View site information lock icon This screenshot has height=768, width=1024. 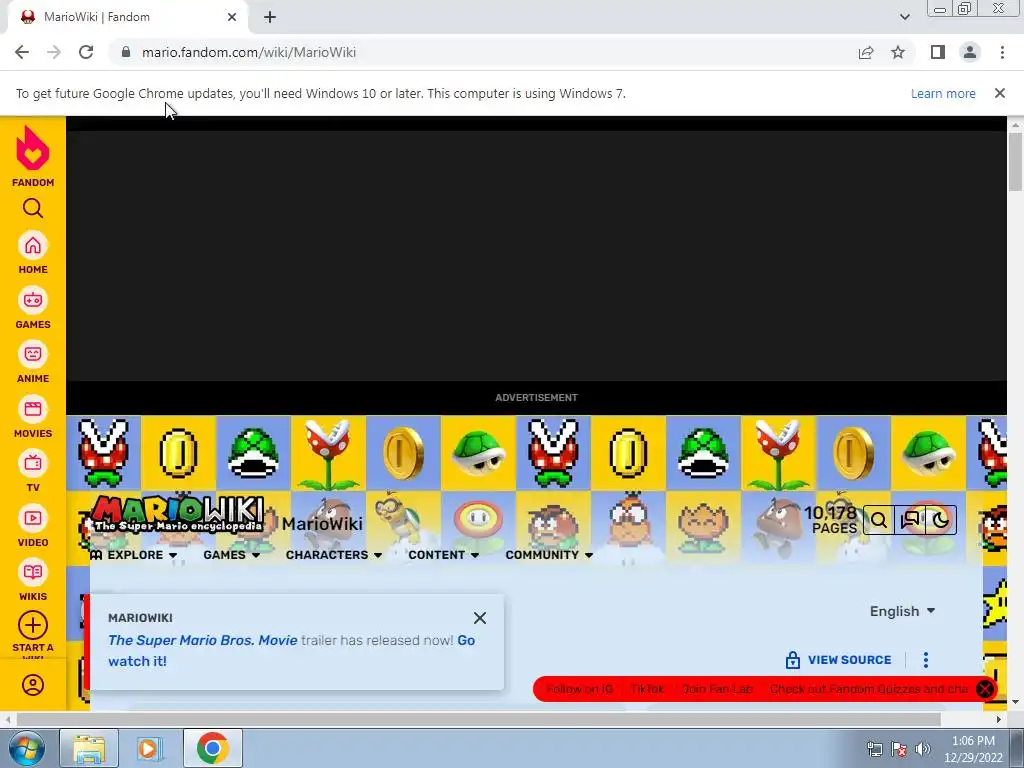coord(125,52)
